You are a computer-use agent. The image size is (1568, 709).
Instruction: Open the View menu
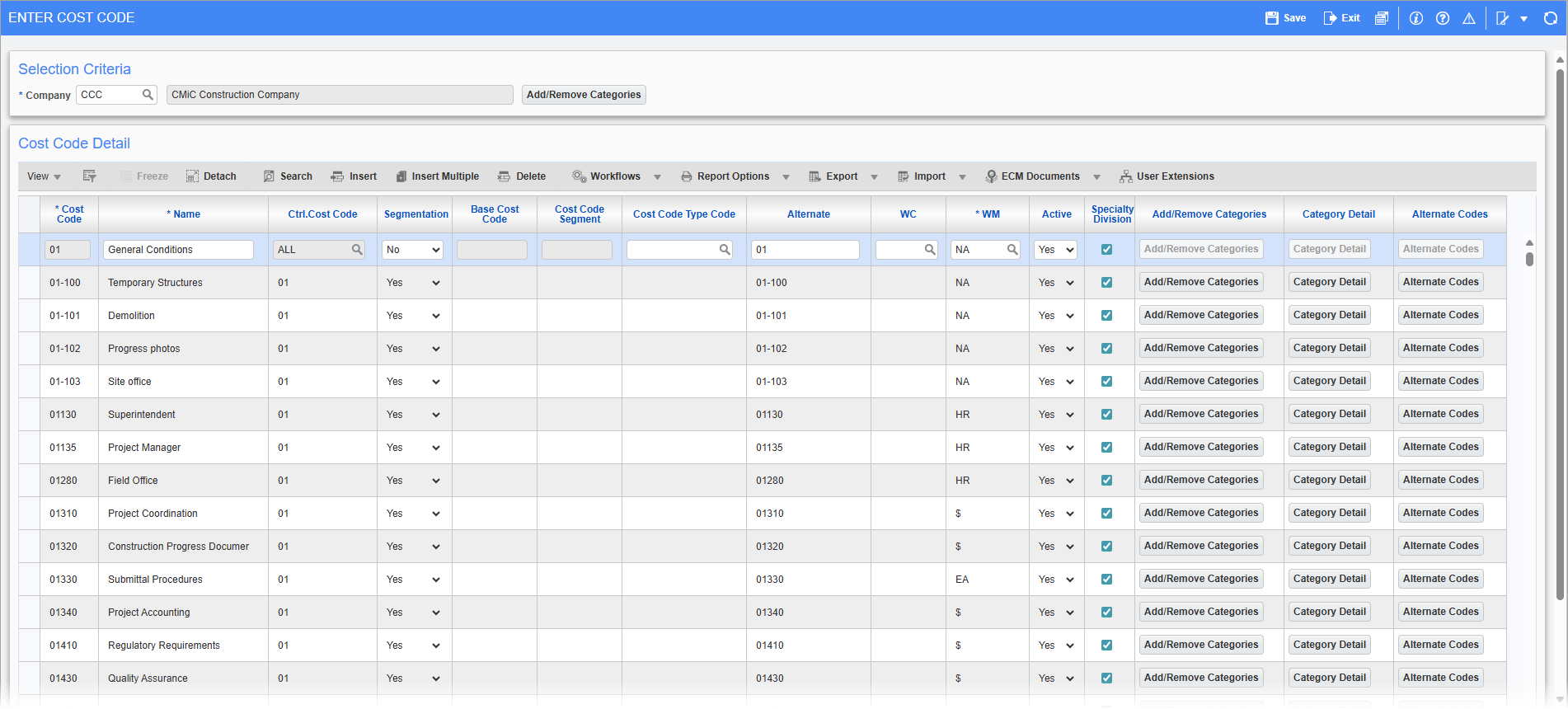(x=44, y=176)
